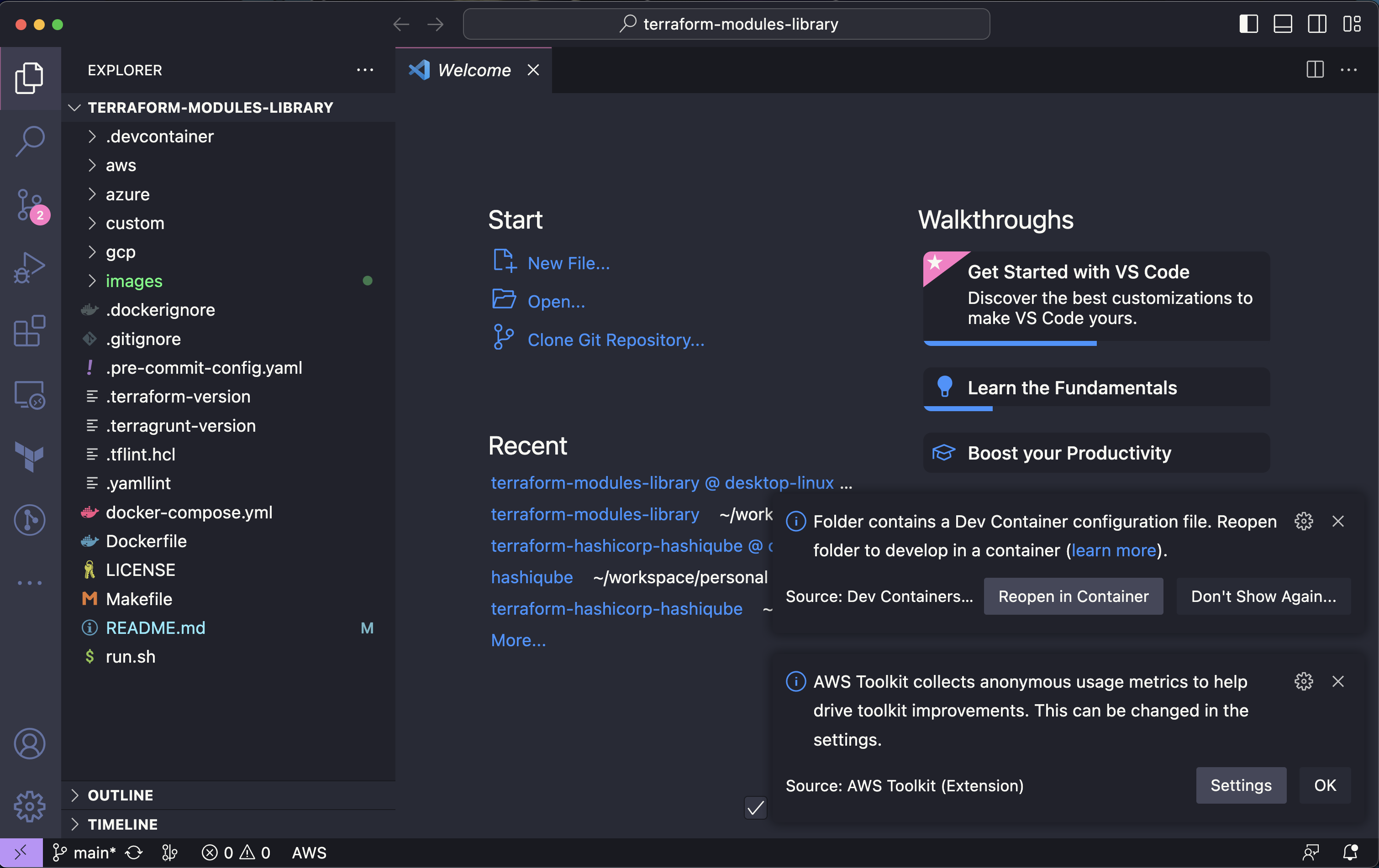Click the Clone Git Repository link
1379x868 pixels.
click(x=616, y=340)
